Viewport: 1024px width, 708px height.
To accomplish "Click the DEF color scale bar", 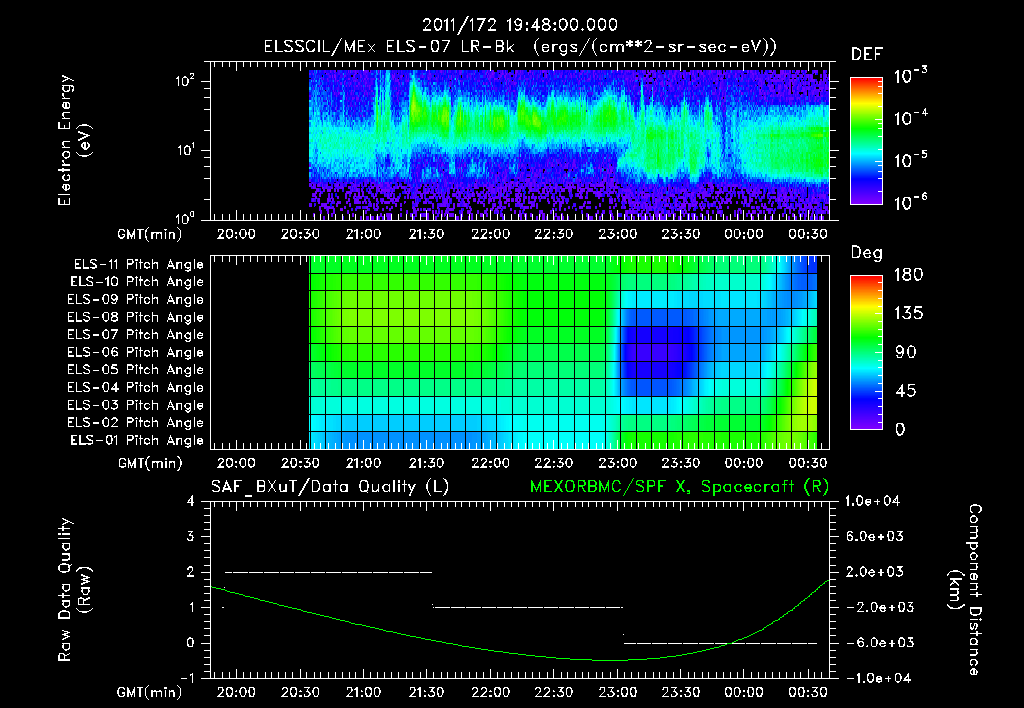I will point(866,140).
